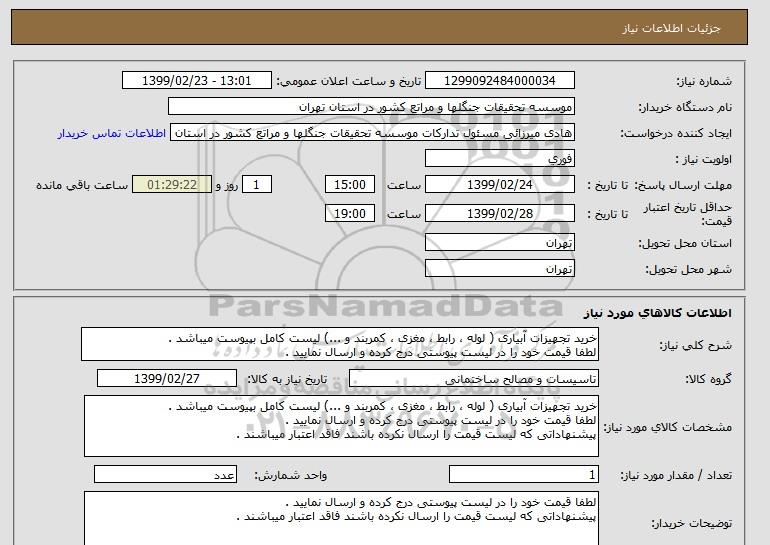Click the نام دستگاه خریدار label

[685, 107]
